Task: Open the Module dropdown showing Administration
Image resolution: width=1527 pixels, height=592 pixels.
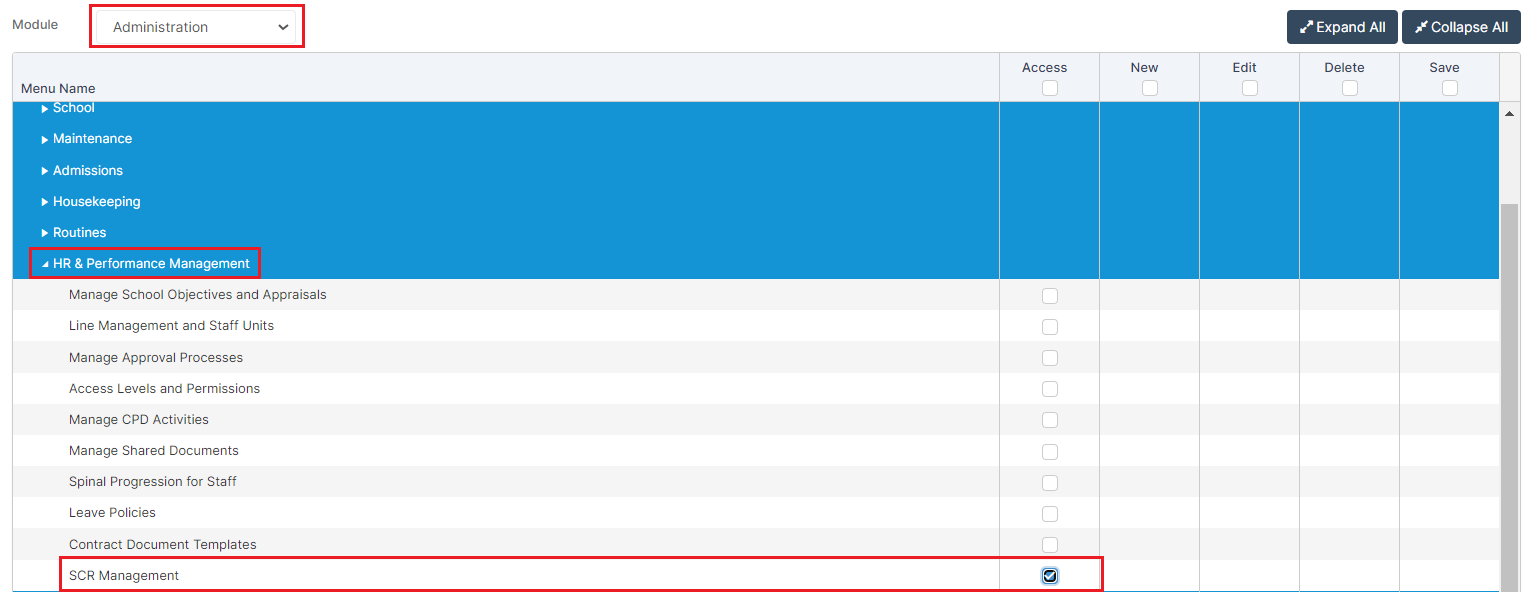Action: (x=197, y=27)
